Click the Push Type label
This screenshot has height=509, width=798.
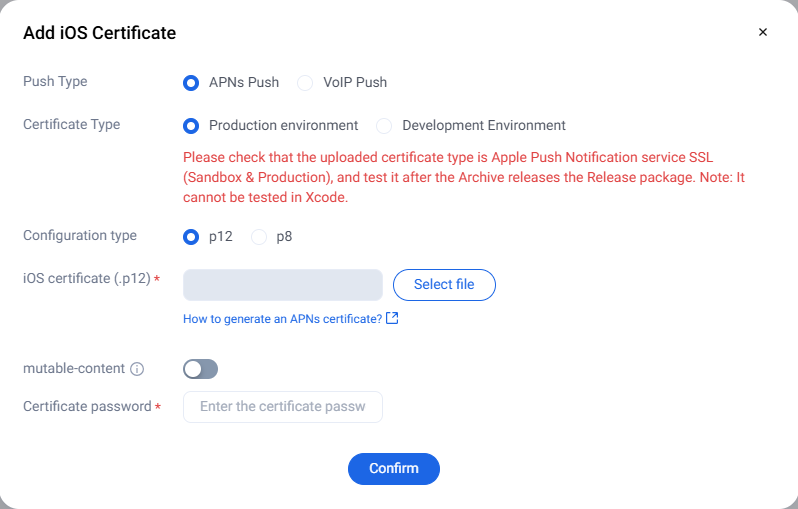[55, 81]
